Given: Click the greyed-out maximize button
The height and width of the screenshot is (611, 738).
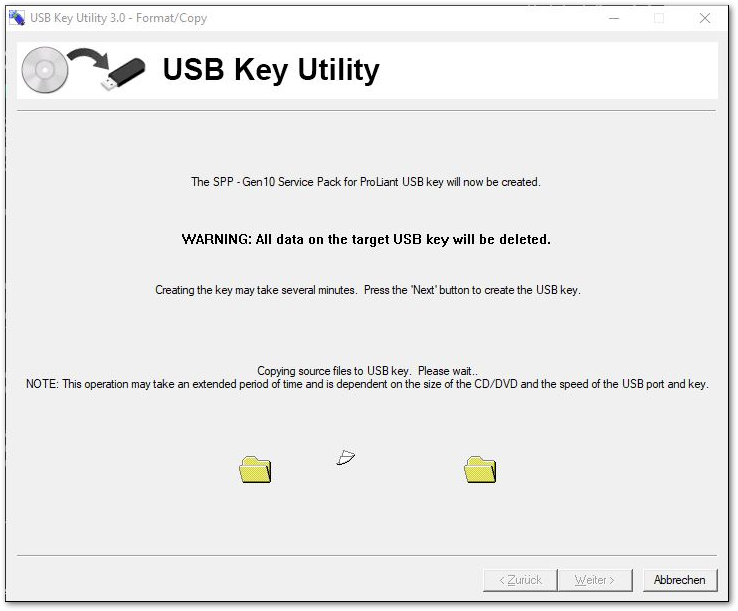Looking at the screenshot, I should click(x=659, y=18).
